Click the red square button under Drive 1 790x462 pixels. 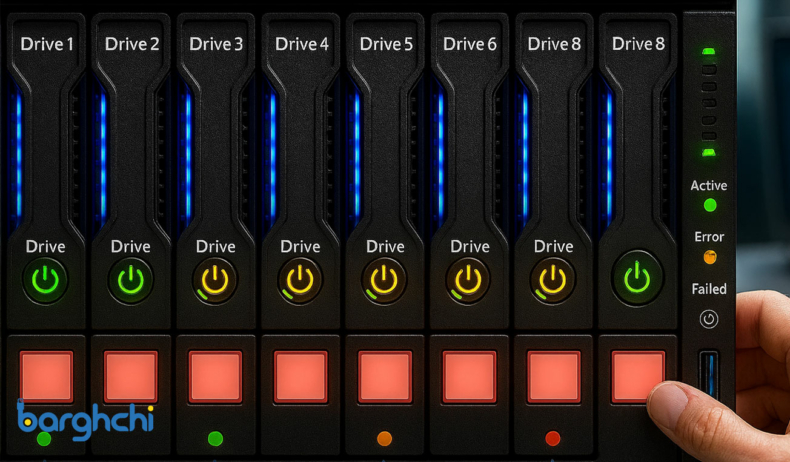coord(46,377)
